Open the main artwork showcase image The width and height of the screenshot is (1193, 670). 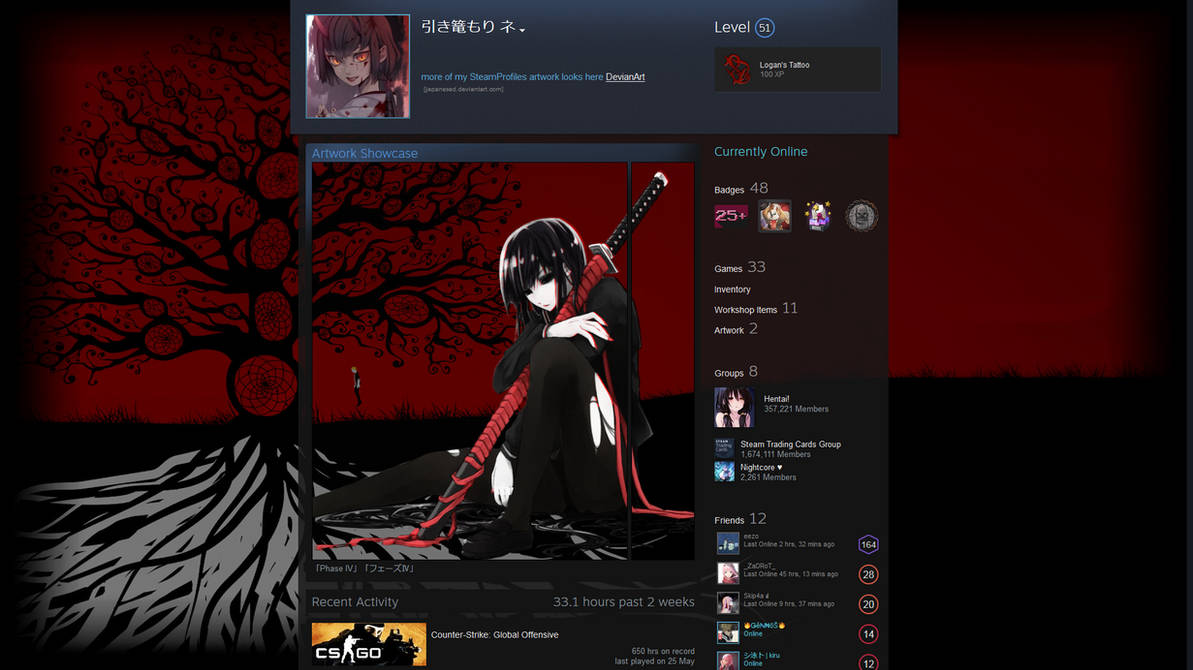(x=469, y=361)
